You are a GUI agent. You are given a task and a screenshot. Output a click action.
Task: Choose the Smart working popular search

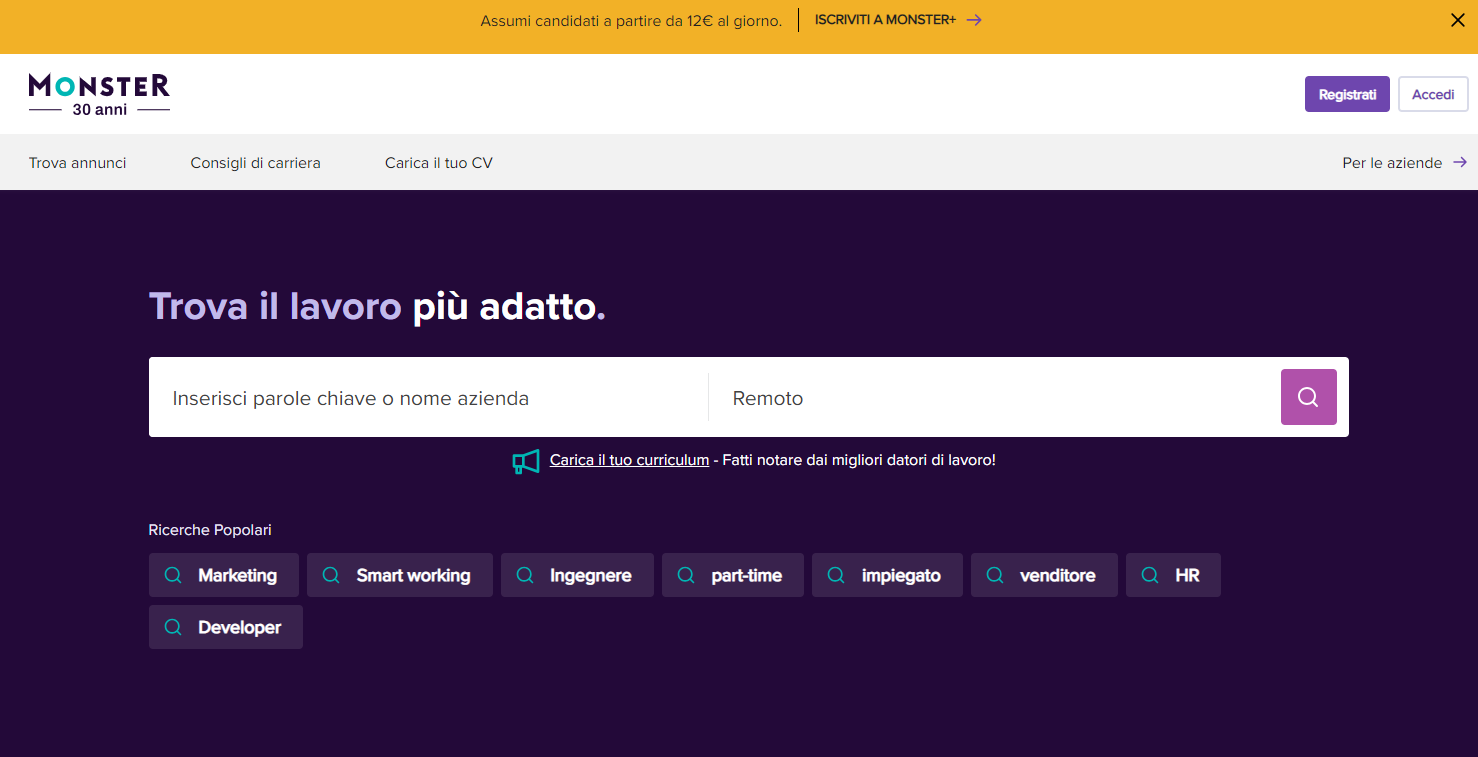(x=399, y=575)
